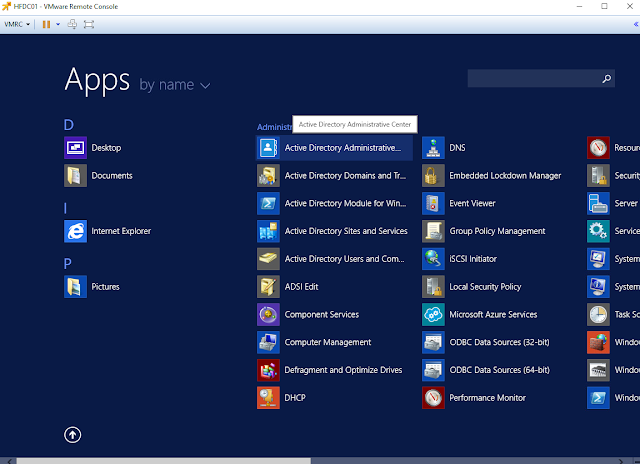Open the Task Scheduler clock icon
640x464 pixels.
598,314
